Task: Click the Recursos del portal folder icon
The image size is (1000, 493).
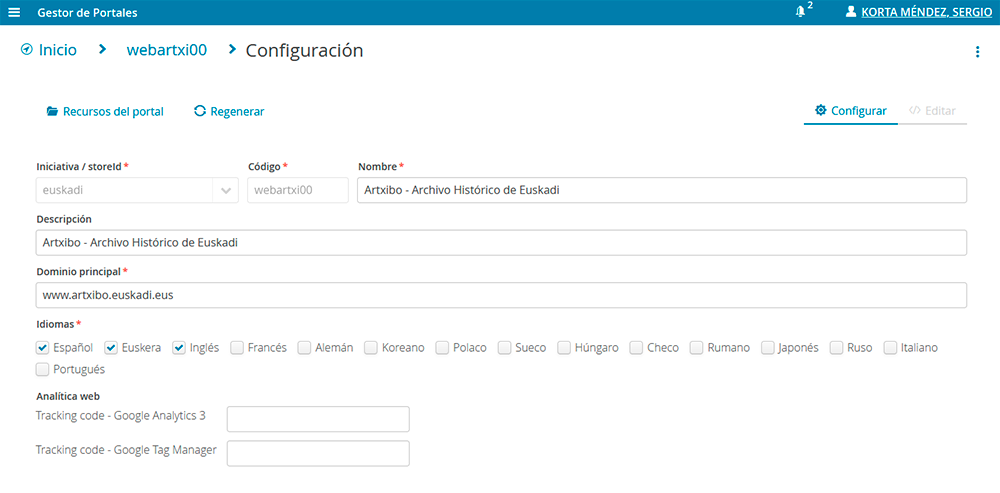Action: point(52,112)
